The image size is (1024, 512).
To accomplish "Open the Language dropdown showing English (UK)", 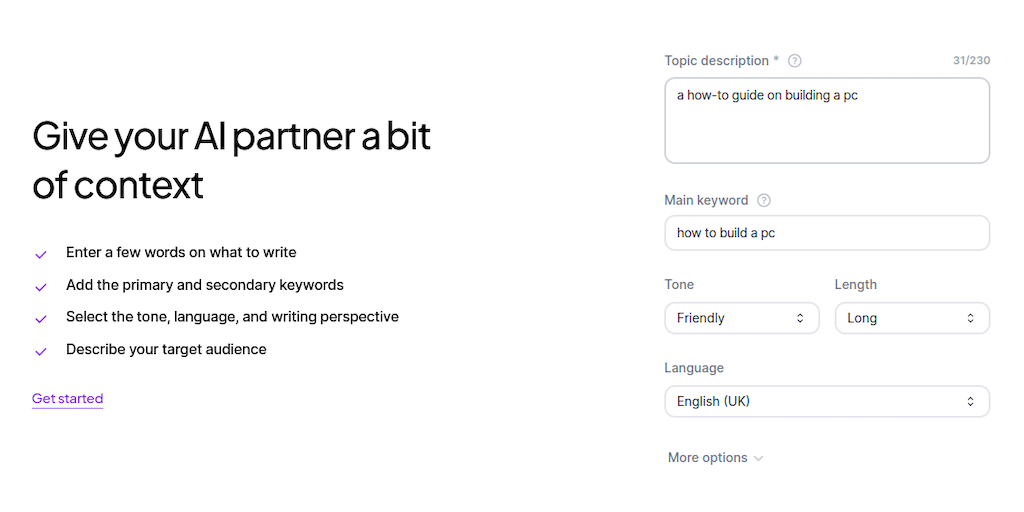I will [826, 401].
